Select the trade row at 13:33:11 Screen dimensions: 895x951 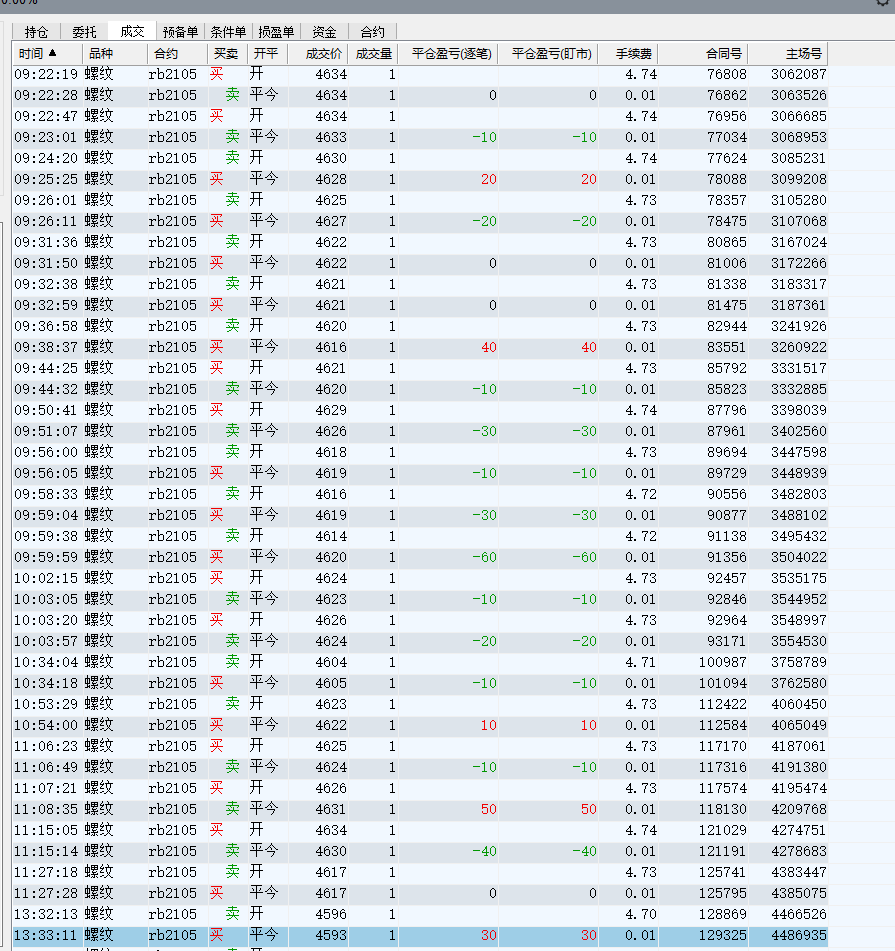pos(400,935)
